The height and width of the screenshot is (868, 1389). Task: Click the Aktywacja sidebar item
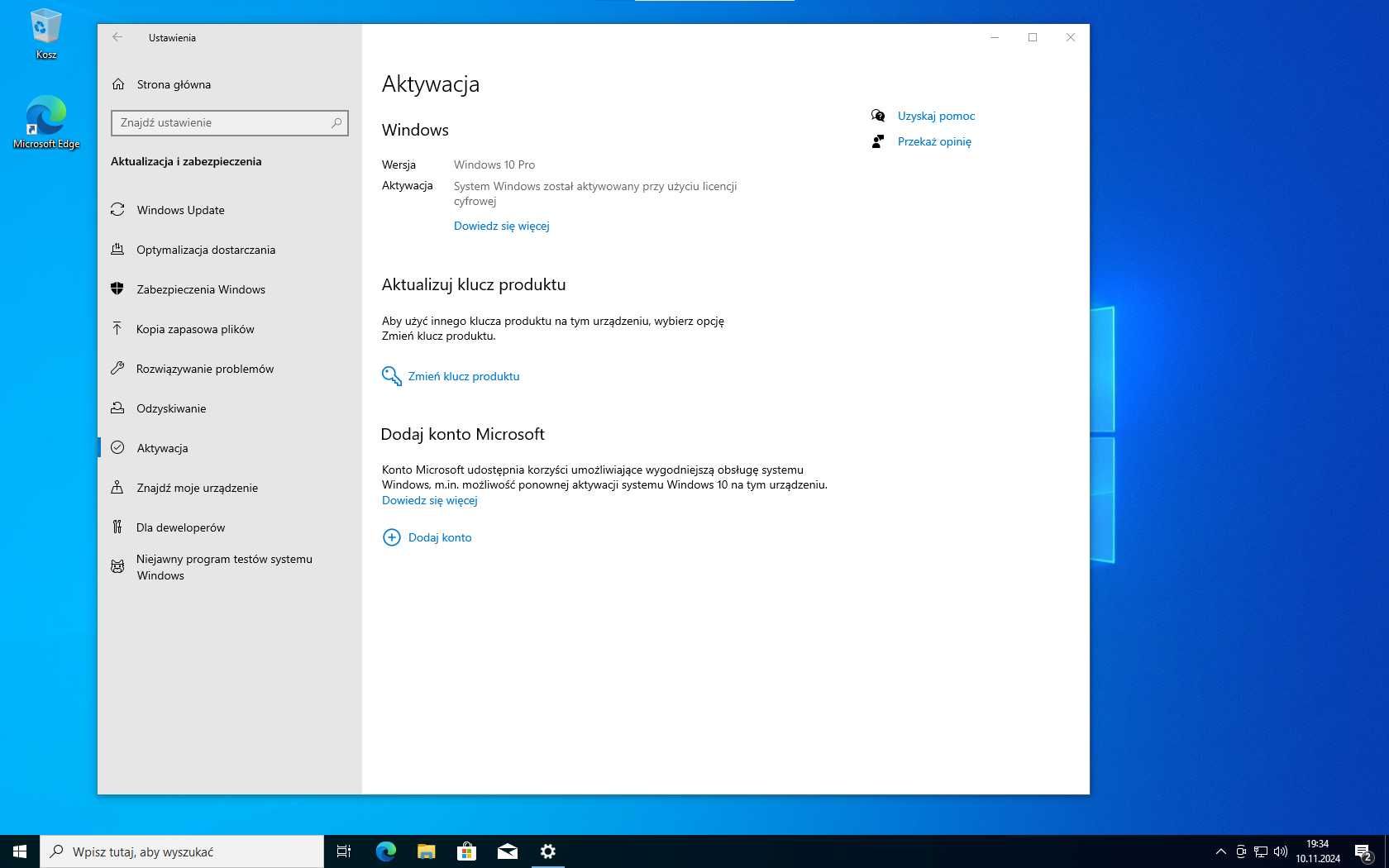point(230,448)
